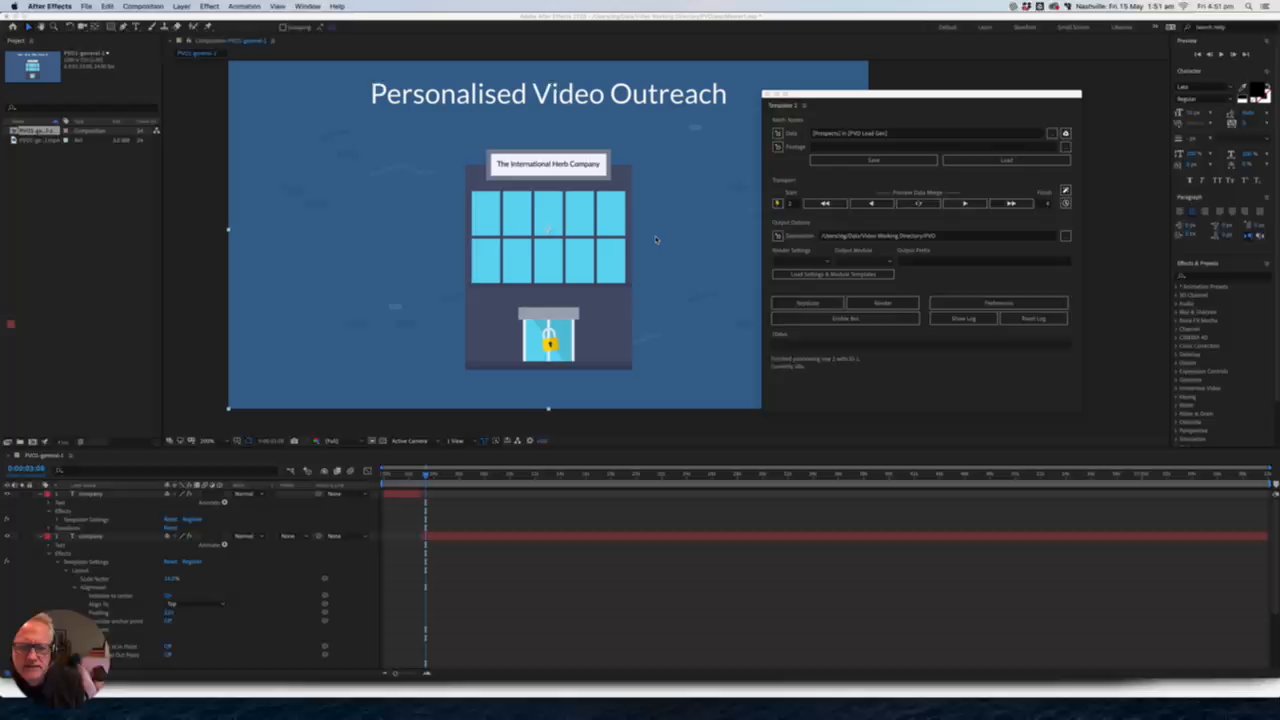Click the Enable Bot button
The width and height of the screenshot is (1280, 720).
click(x=845, y=318)
